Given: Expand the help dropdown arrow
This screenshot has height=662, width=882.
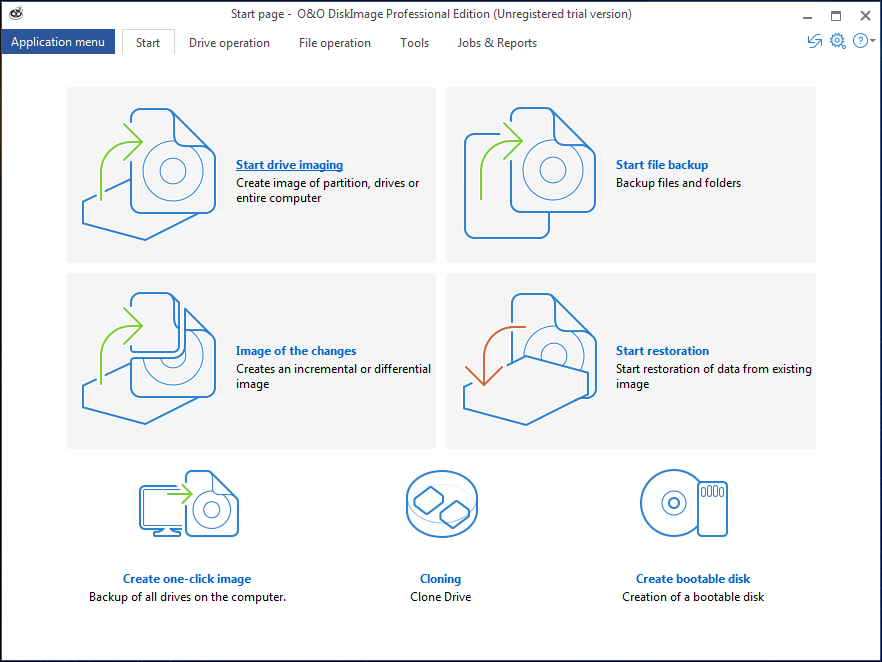Looking at the screenshot, I should click(872, 41).
